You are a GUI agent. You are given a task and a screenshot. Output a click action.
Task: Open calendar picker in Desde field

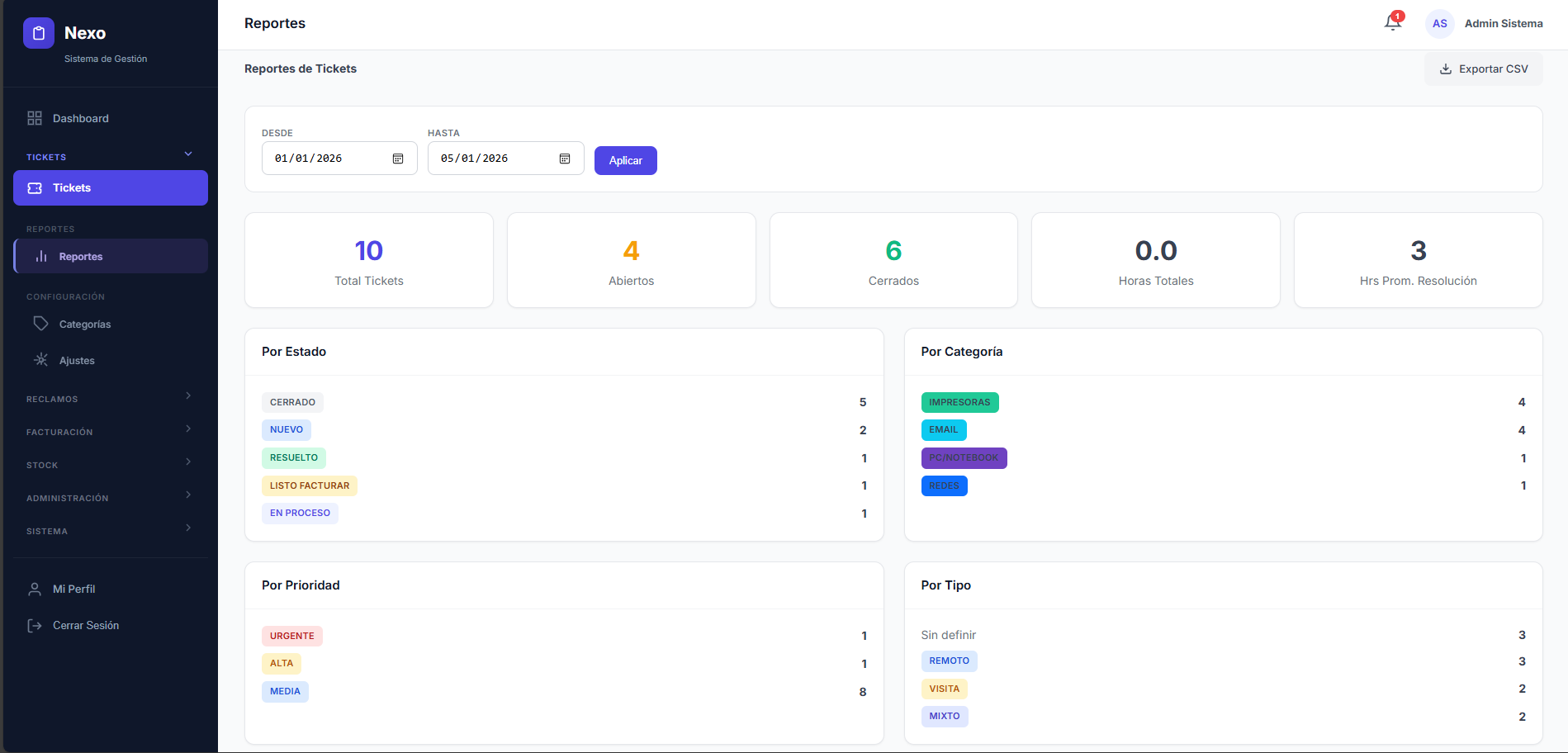[398, 159]
